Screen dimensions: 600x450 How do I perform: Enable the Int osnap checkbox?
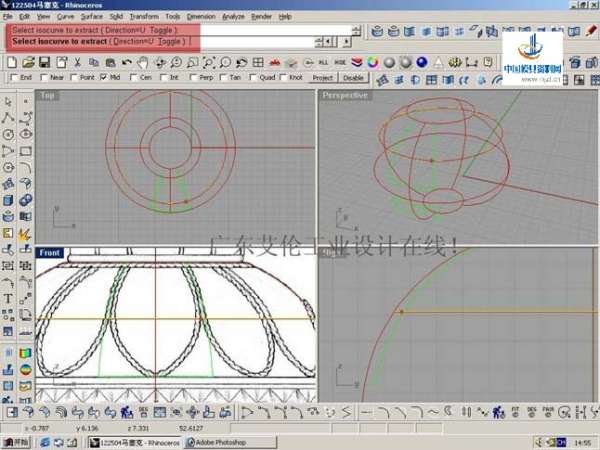[163, 77]
